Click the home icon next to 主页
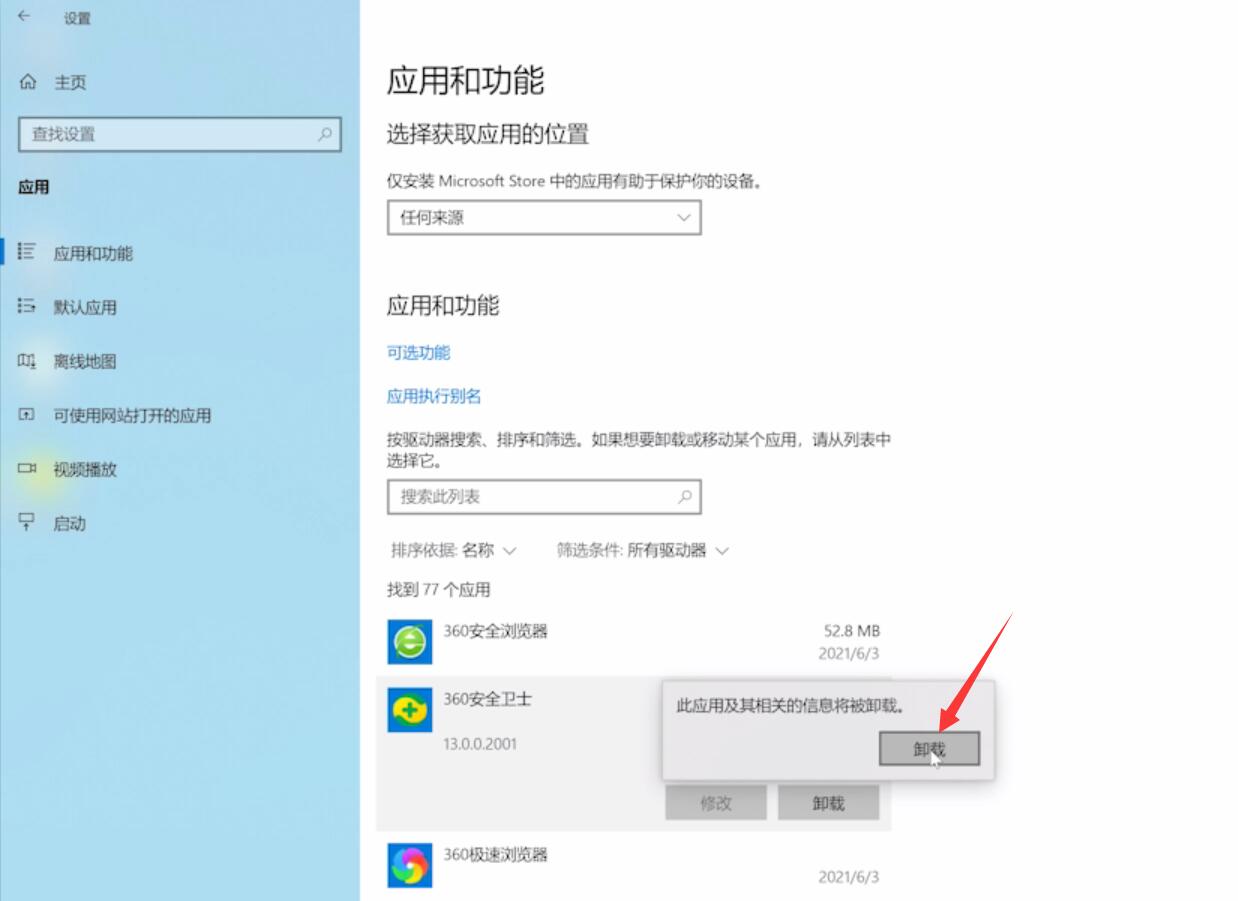Viewport: 1238px width, 901px height. click(x=28, y=82)
